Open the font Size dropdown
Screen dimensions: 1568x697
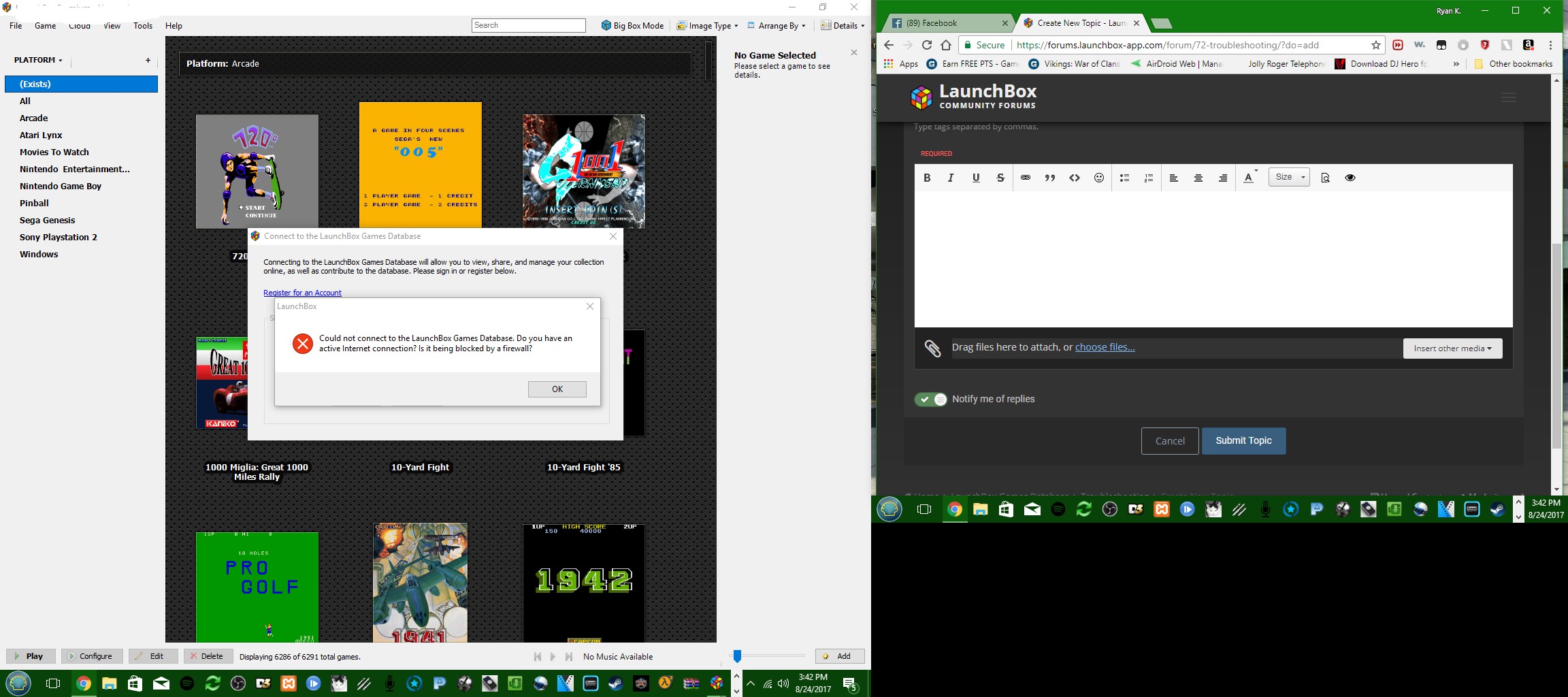coord(1289,177)
